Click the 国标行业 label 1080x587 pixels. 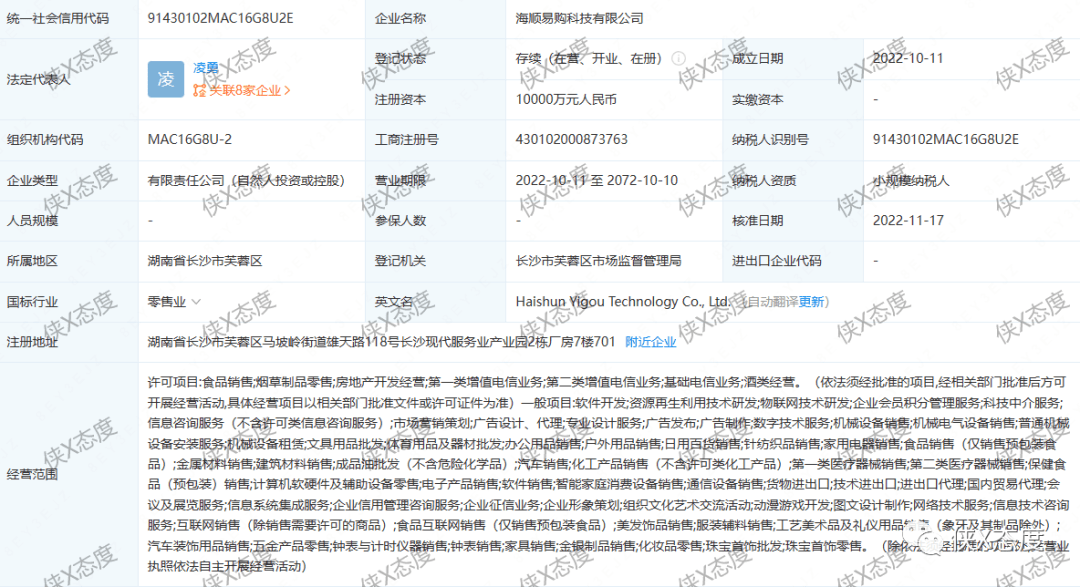tap(32, 302)
